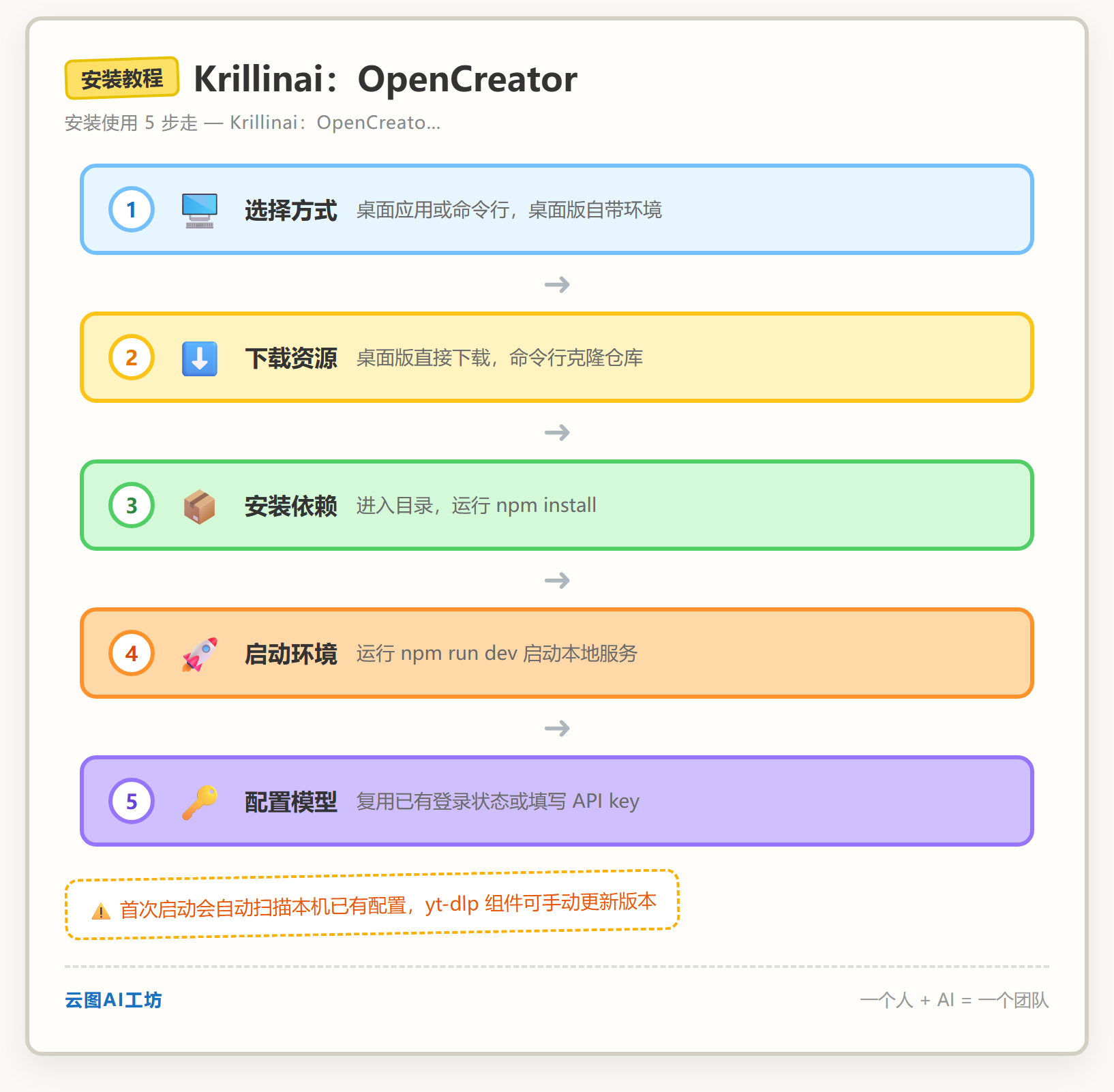This screenshot has width=1114, height=1092.
Task: Click the package box icon in step 3
Action: pos(200,506)
